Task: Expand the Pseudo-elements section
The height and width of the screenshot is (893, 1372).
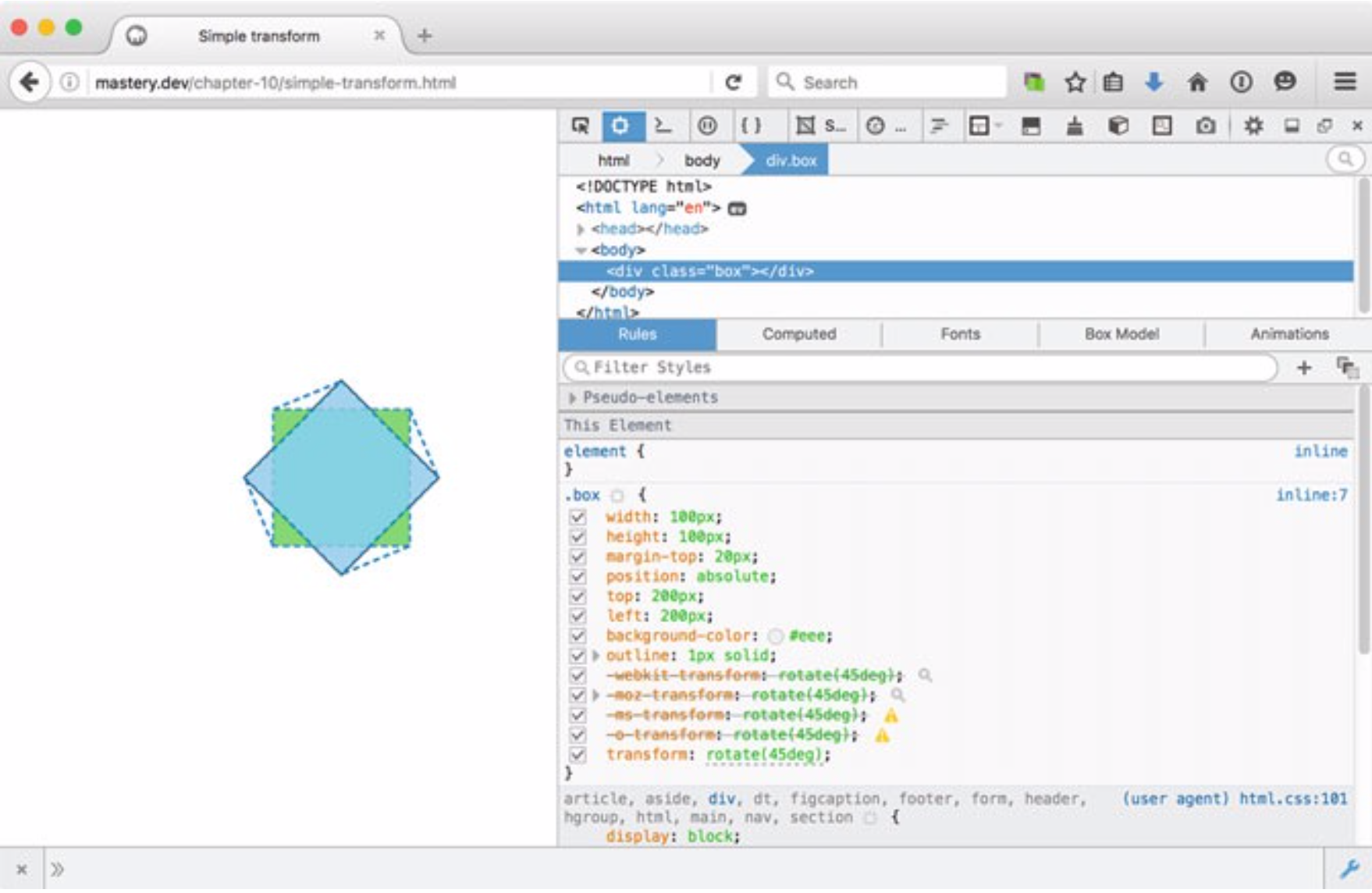Action: tap(572, 398)
